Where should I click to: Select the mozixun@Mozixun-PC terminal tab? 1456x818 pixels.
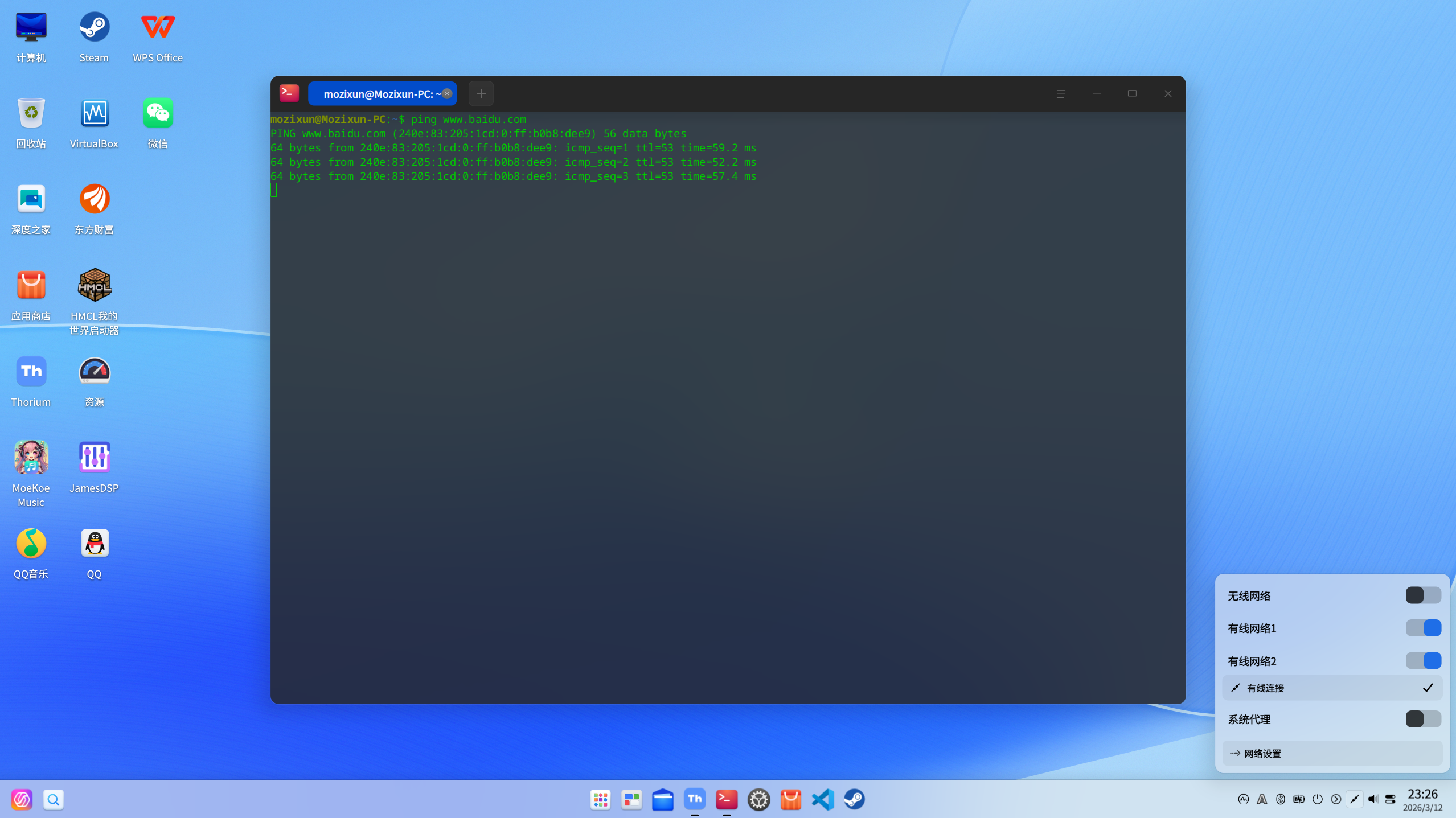pyautogui.click(x=376, y=94)
